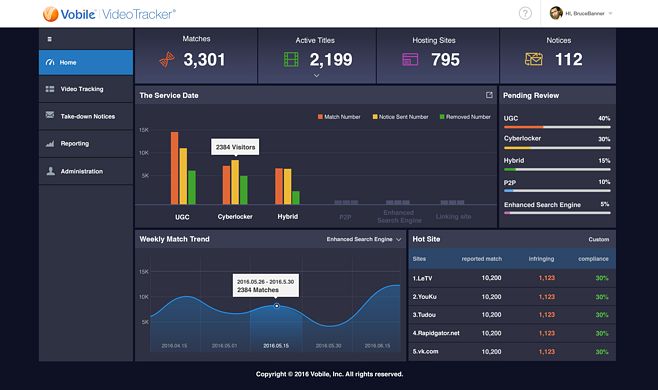658x390 pixels.
Task: Click the hamburger menu icon in sidebar
Action: pos(50,39)
